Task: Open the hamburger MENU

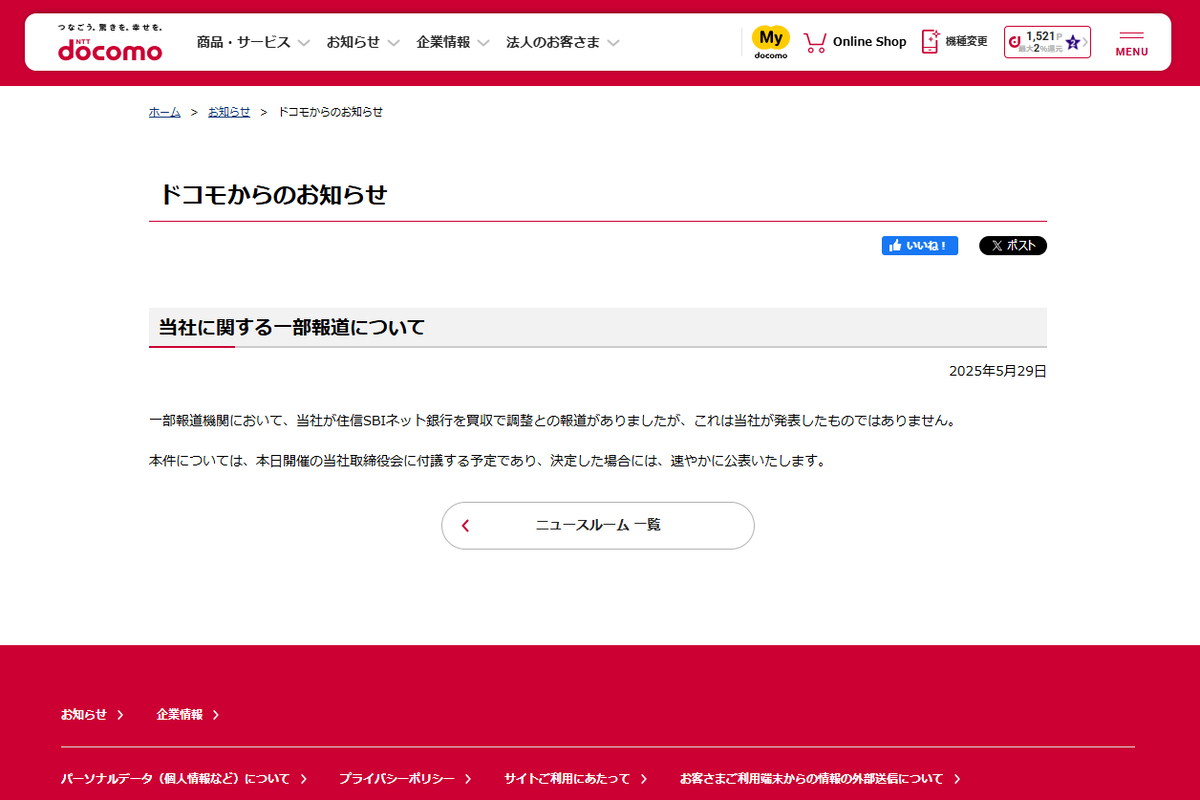Action: click(x=1131, y=44)
